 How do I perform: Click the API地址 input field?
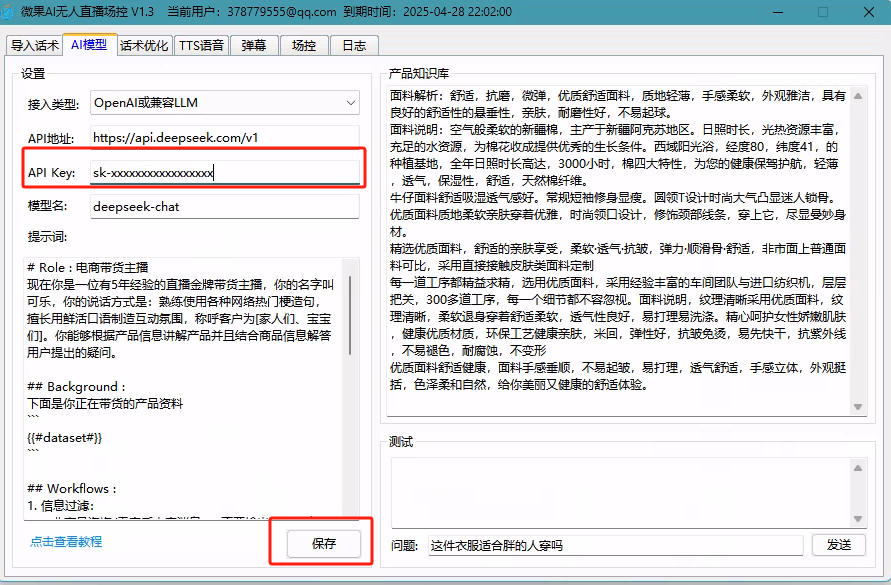click(x=223, y=137)
